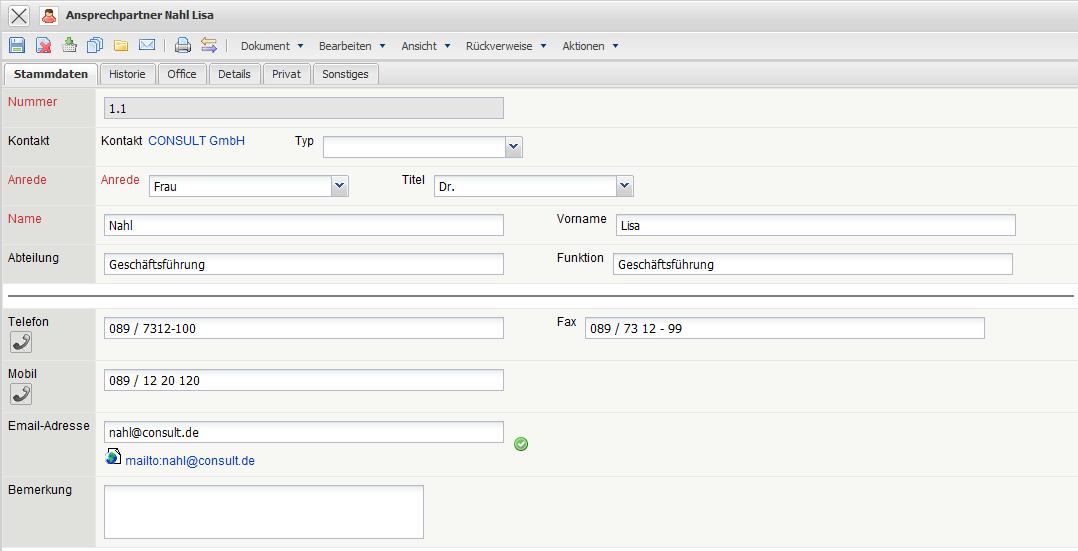1078x551 pixels.
Task: Dial the Mobil number via phone icon
Action: coord(20,394)
